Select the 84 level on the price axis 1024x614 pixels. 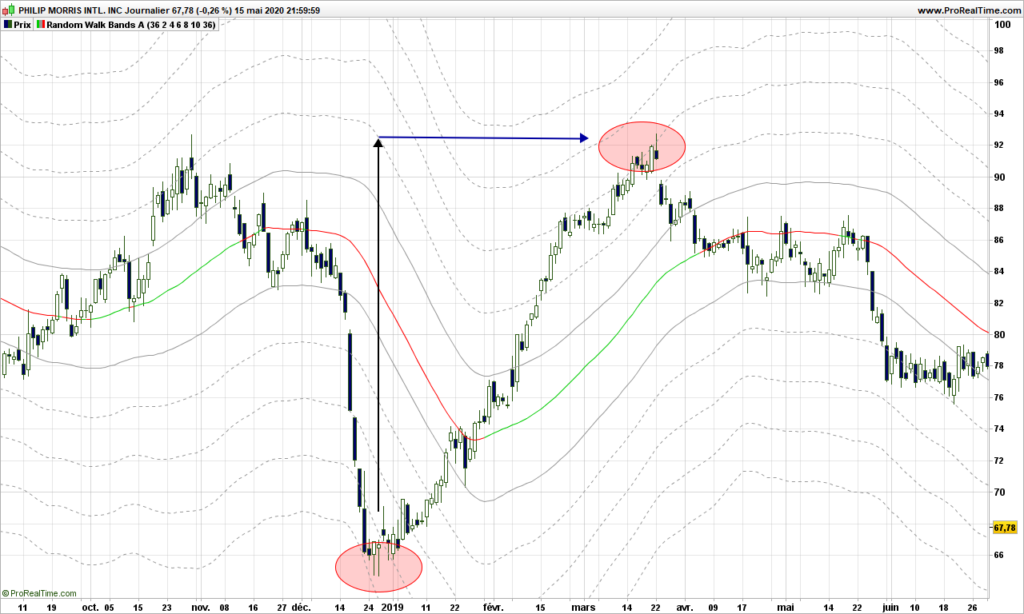coord(999,272)
